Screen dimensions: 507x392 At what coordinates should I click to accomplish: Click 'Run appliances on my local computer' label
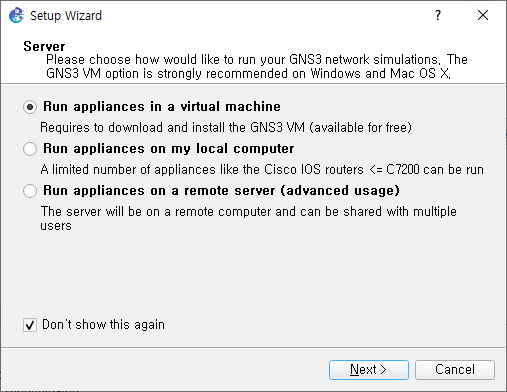tap(169, 149)
